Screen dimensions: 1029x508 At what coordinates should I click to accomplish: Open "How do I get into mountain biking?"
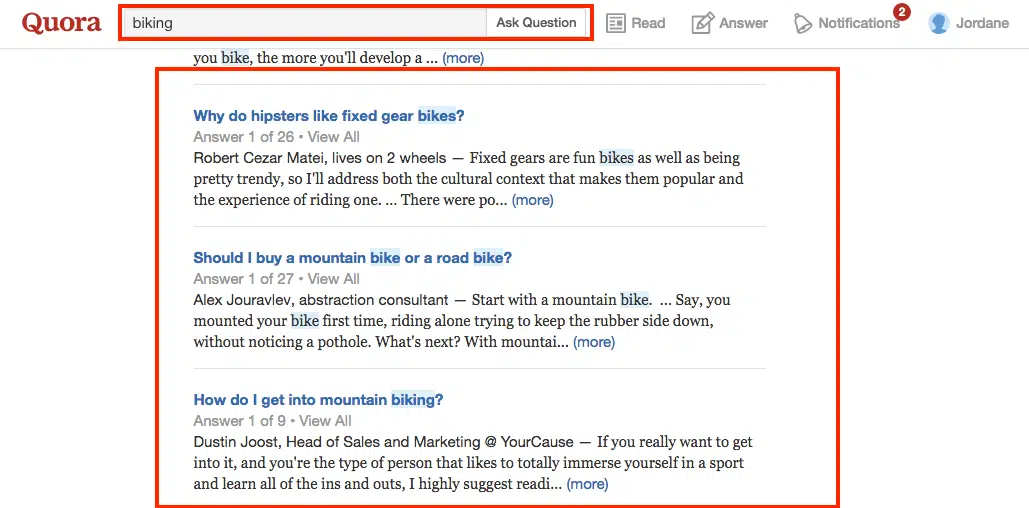(x=318, y=400)
